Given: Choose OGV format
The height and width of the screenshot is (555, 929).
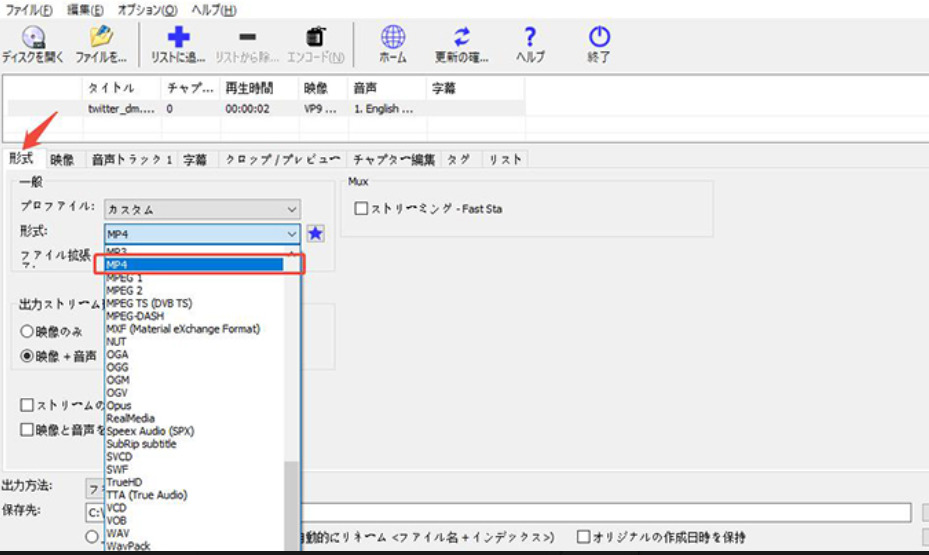Looking at the screenshot, I should pyautogui.click(x=194, y=393).
